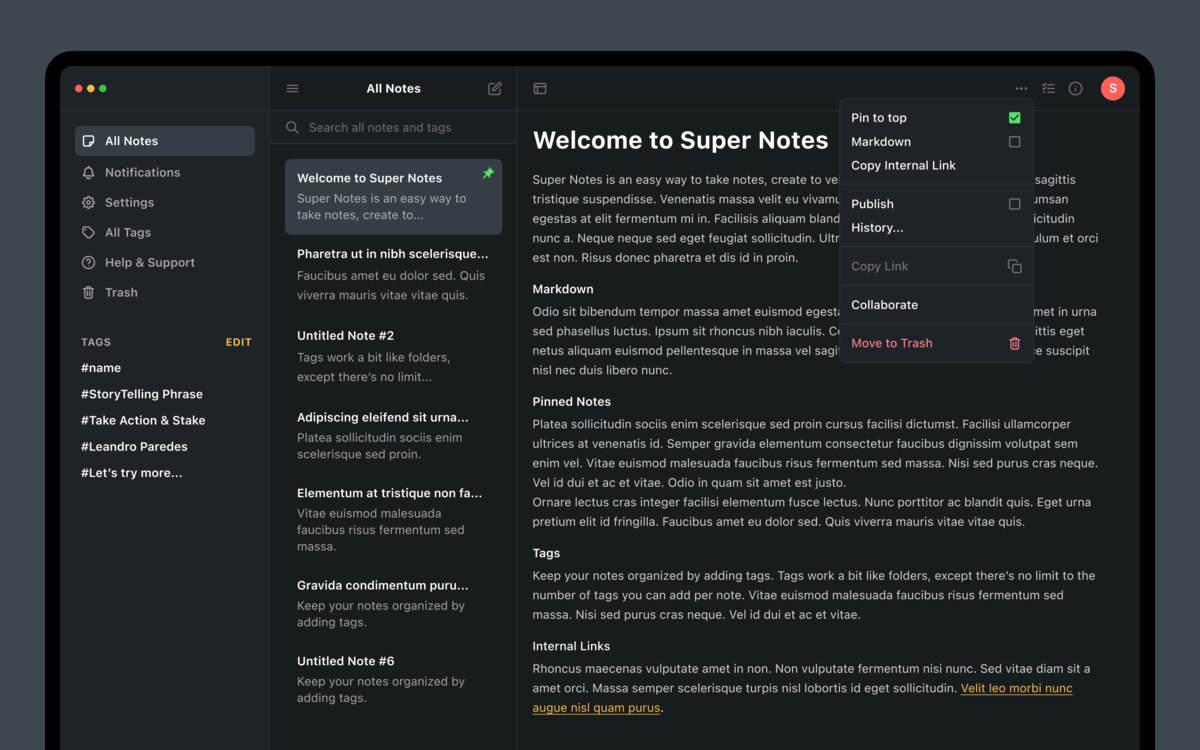Click the gear icon for Settings
The height and width of the screenshot is (750, 1200).
88,202
